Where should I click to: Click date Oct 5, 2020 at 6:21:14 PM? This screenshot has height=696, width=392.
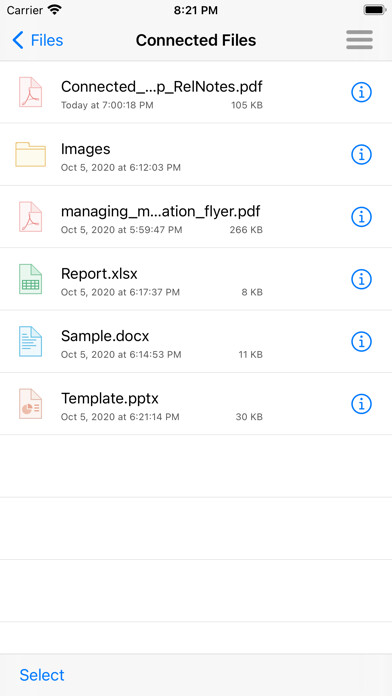coord(120,417)
